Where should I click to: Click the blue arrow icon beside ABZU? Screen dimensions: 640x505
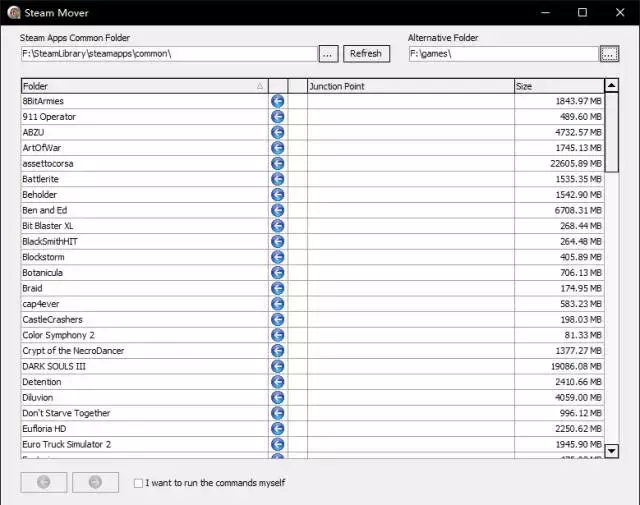278,132
